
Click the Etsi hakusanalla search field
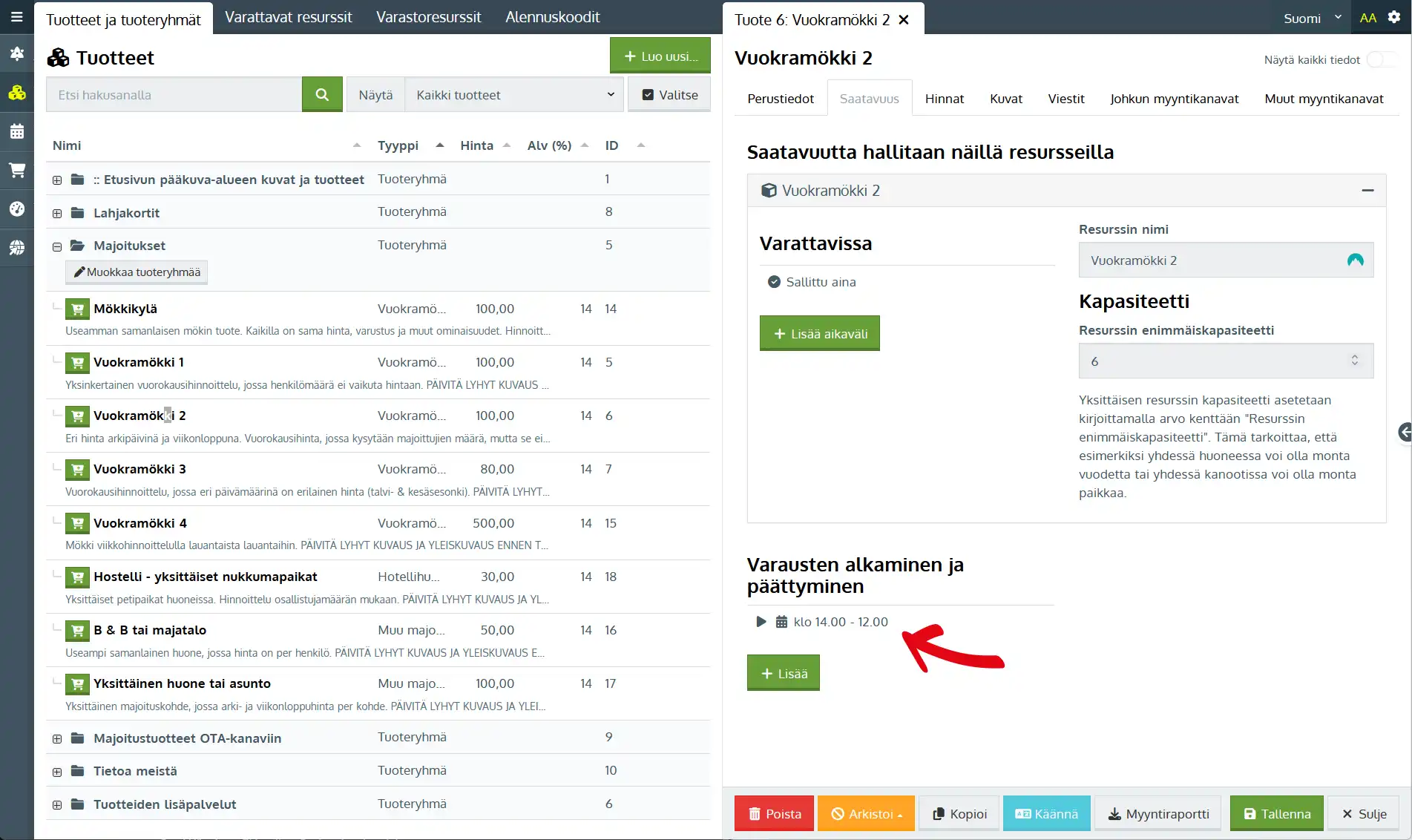click(x=174, y=95)
